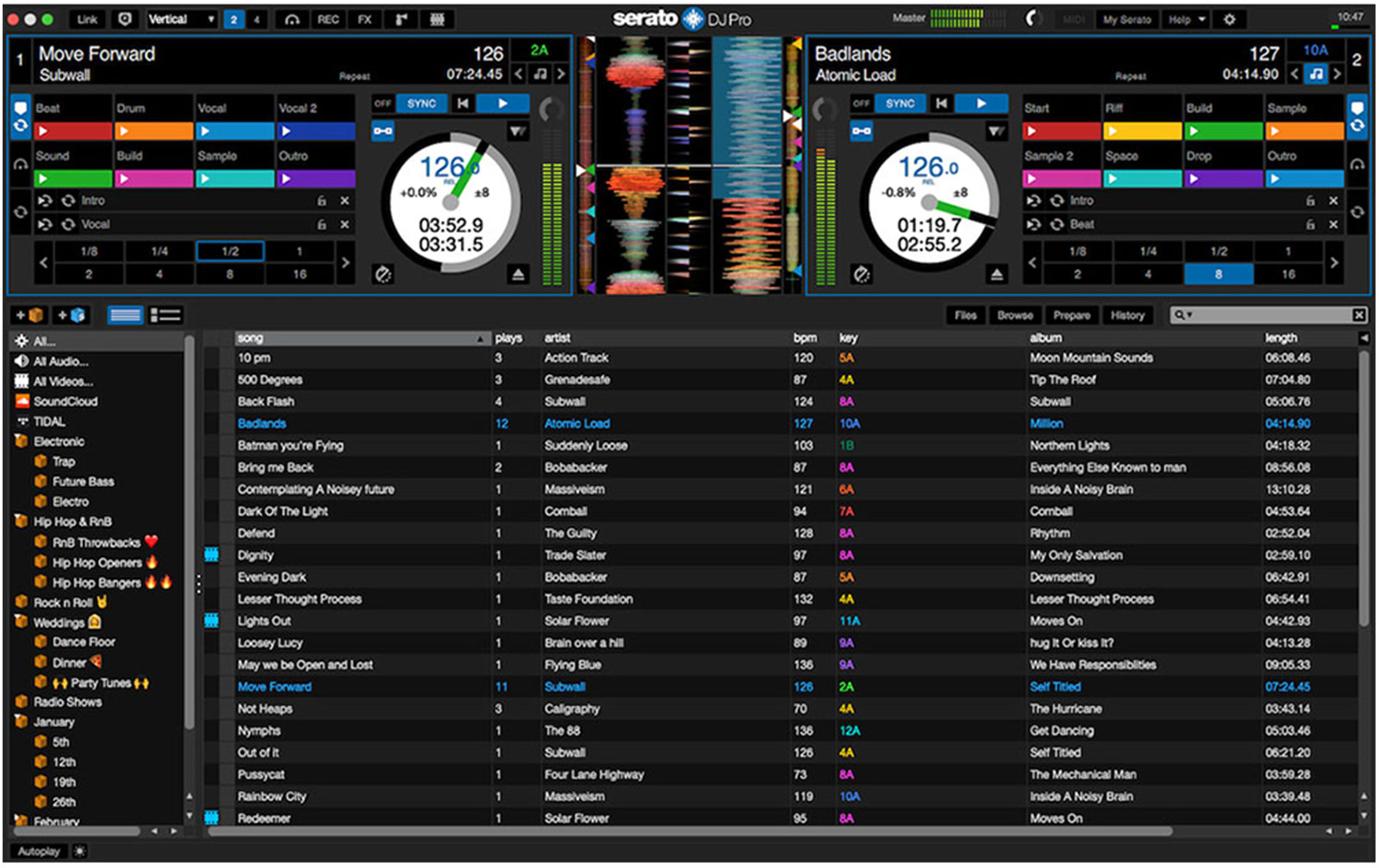Viewport: 1379px width, 868px height.
Task: Add a new smart crate with blue icon
Action: pyautogui.click(x=72, y=315)
